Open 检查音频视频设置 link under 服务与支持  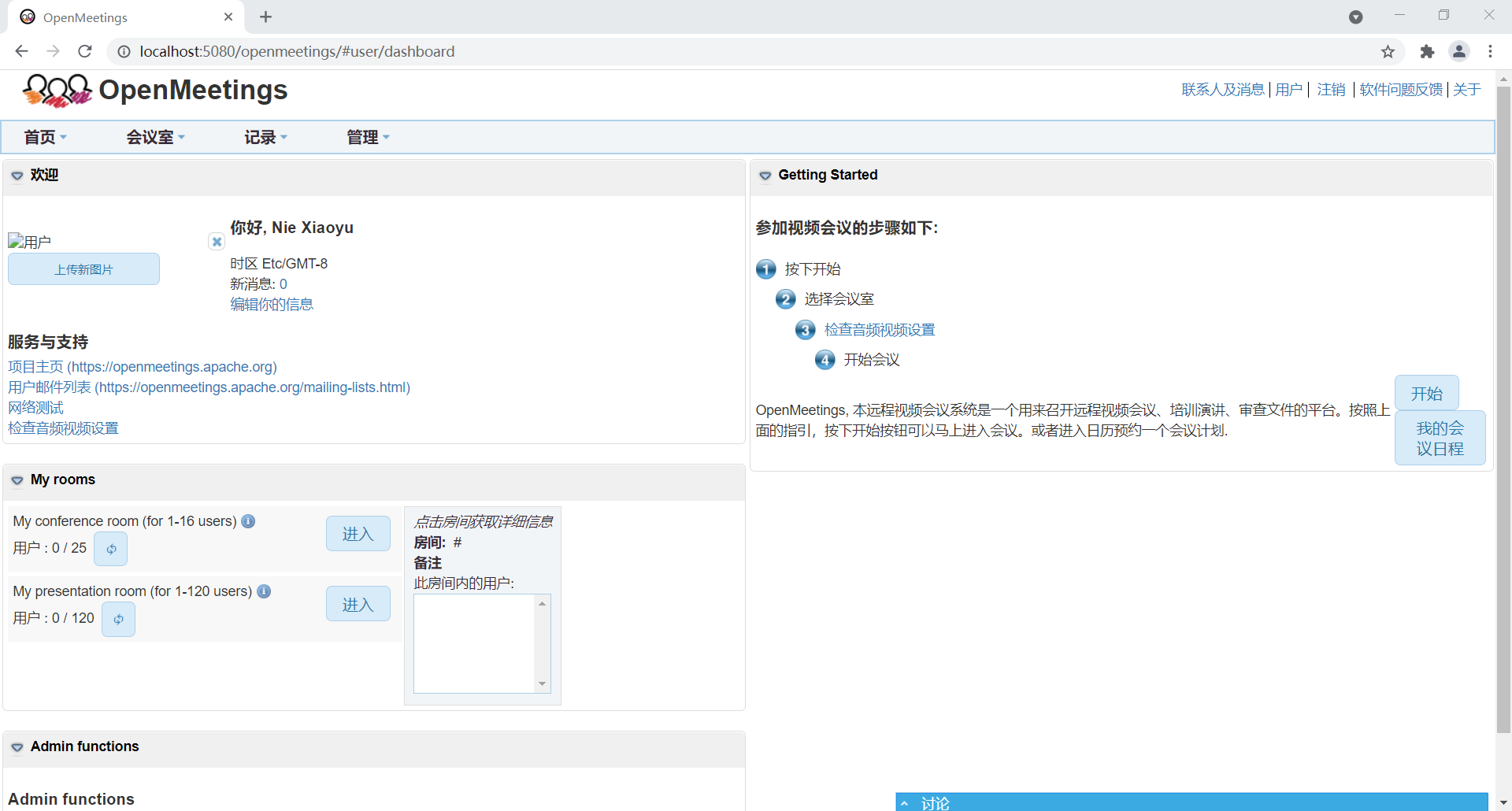[63, 428]
